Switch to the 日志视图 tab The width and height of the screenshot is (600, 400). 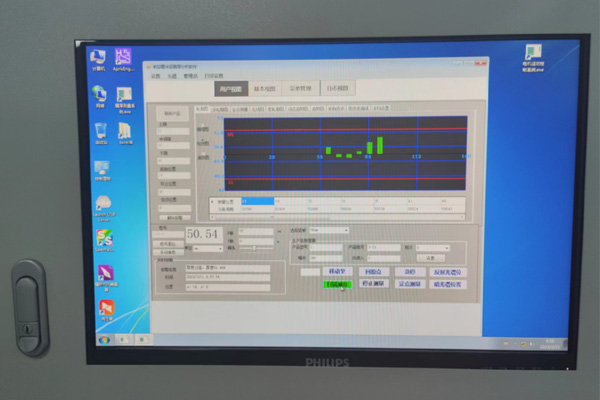coord(336,88)
